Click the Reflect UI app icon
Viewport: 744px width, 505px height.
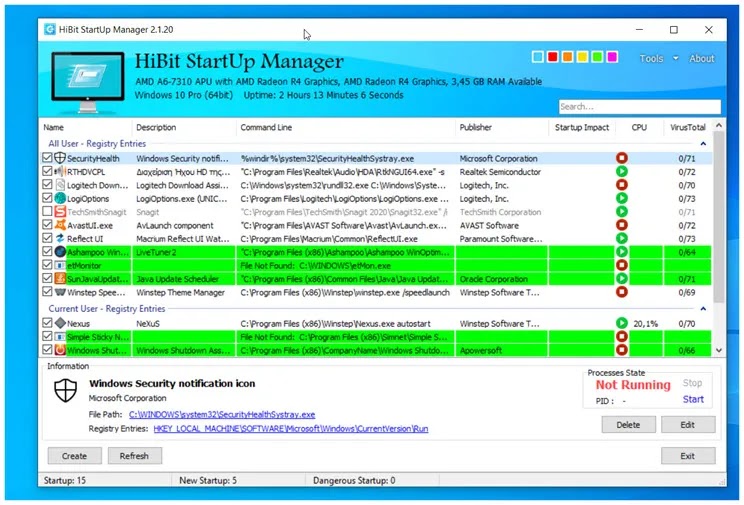60,238
